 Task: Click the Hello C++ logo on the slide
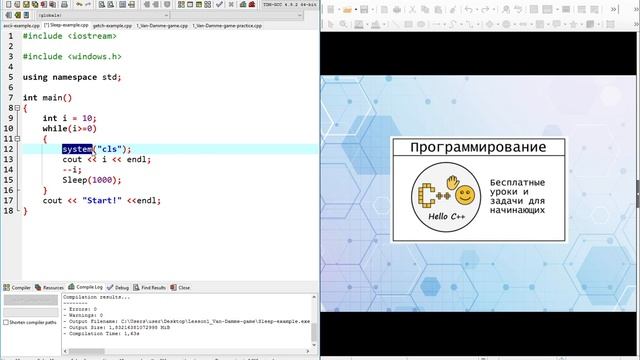[446, 197]
